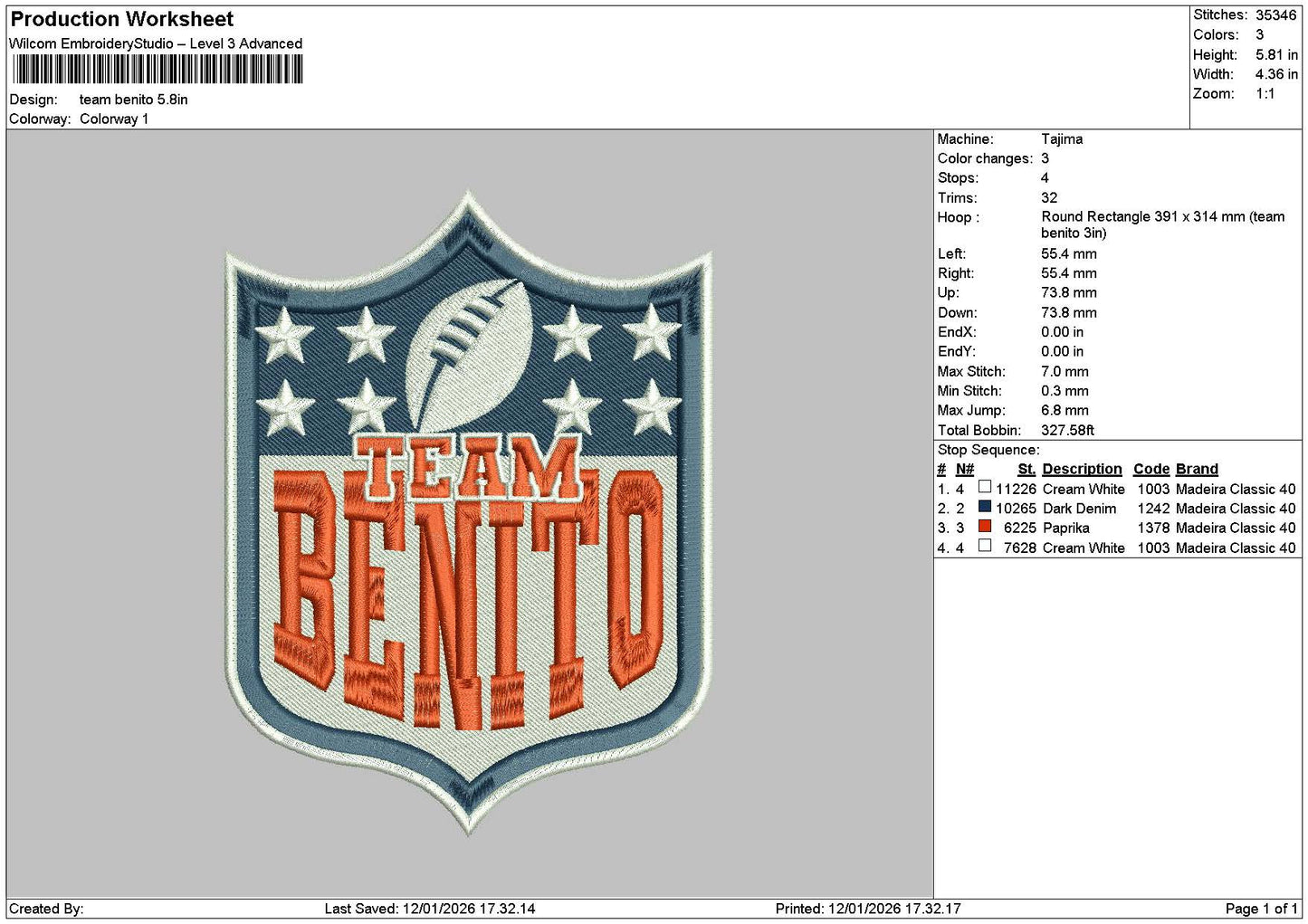Image resolution: width=1308 pixels, height=924 pixels.
Task: Click the Stops value 4
Action: click(x=1045, y=178)
